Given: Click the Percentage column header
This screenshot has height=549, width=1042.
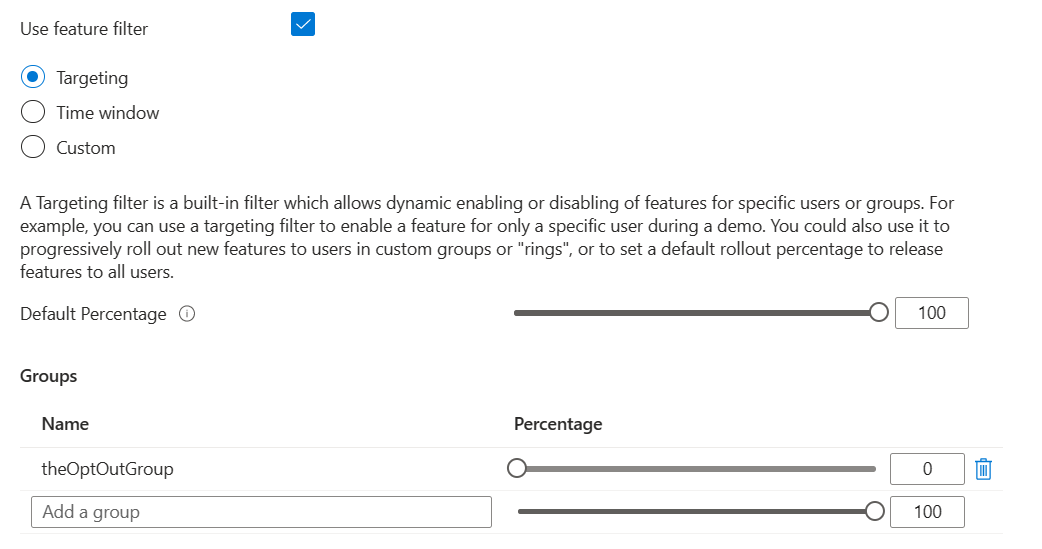Looking at the screenshot, I should click(x=558, y=424).
